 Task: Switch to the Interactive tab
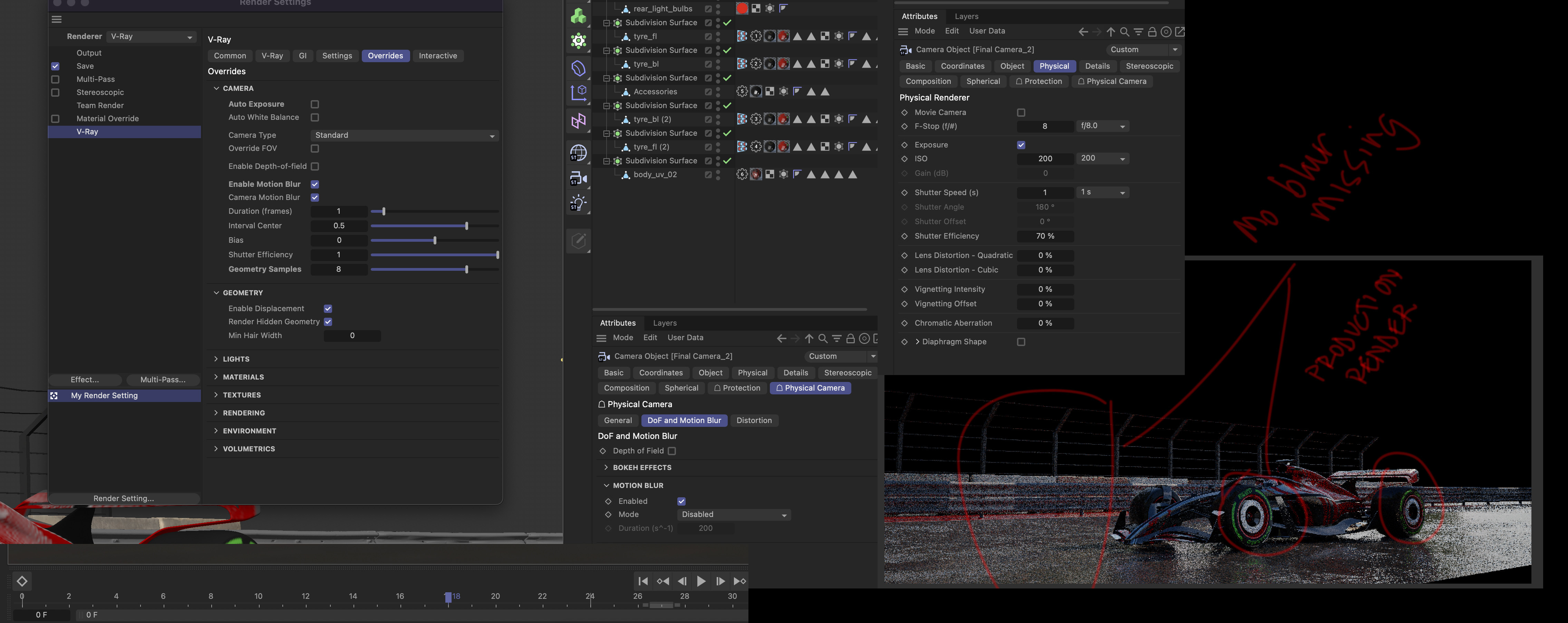click(x=438, y=55)
